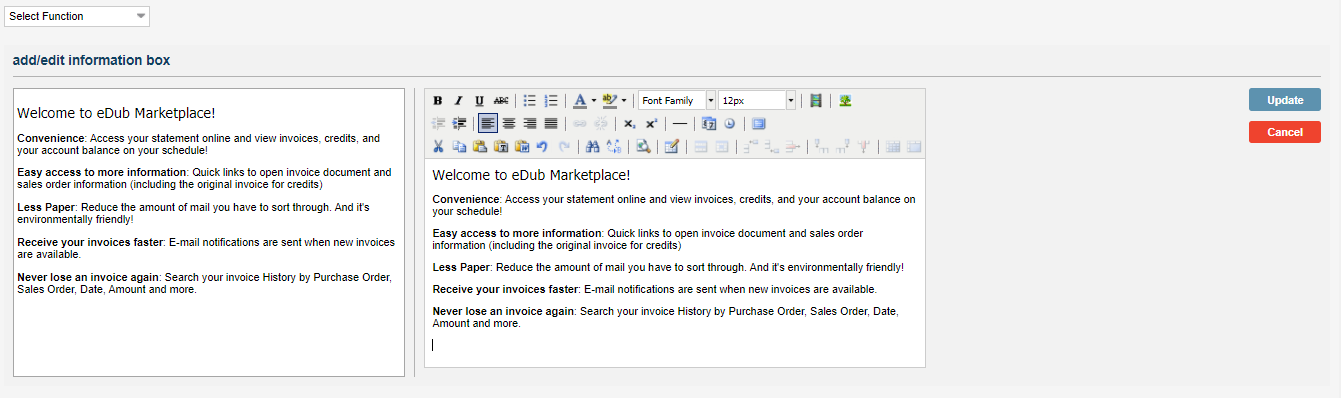1341x398 pixels.
Task: Click the delete column icon
Action: [x=863, y=146]
